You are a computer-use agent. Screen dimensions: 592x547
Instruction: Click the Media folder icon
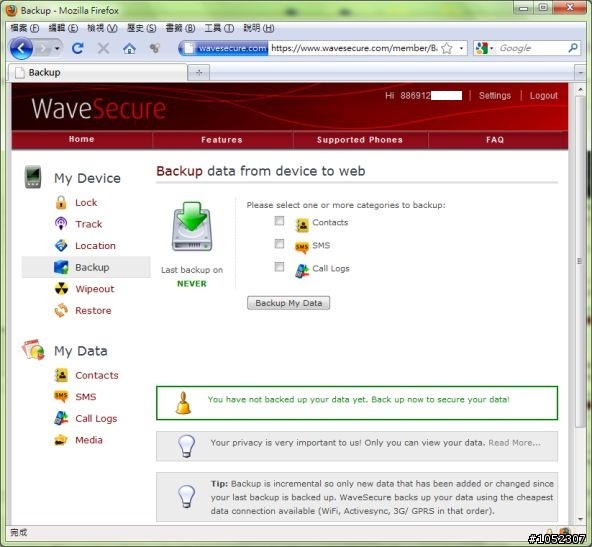(61, 440)
